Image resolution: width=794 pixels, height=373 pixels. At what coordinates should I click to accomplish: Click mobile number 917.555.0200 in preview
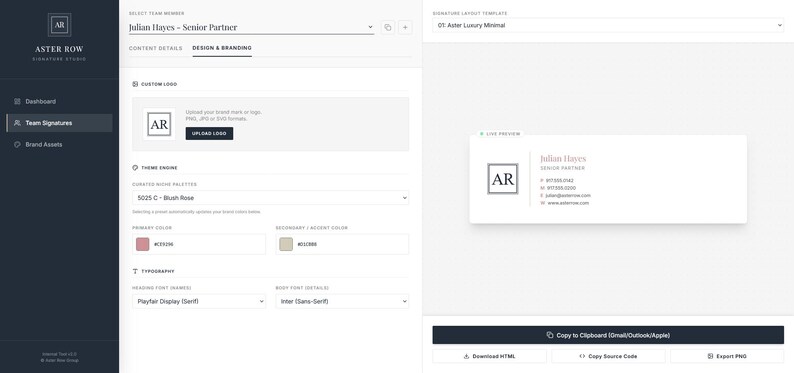(561, 188)
